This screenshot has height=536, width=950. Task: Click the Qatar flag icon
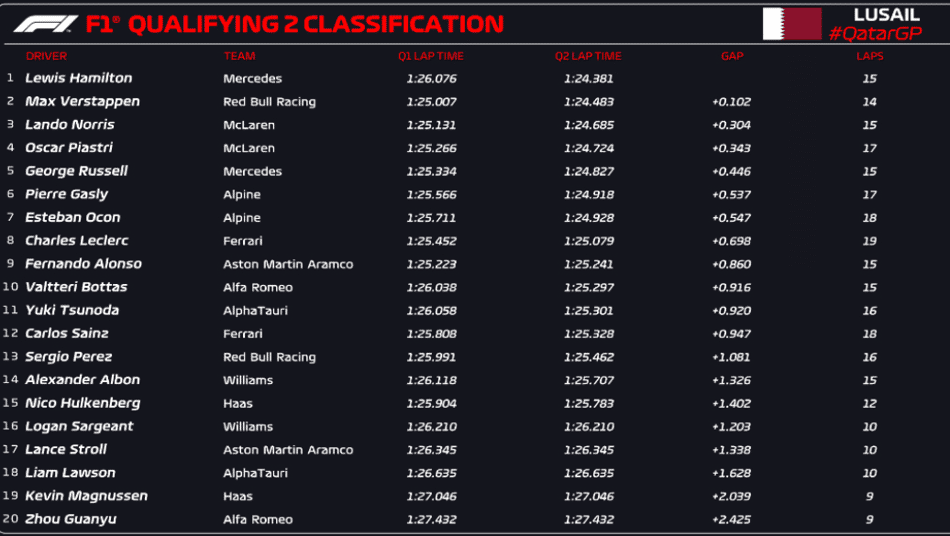click(x=792, y=24)
